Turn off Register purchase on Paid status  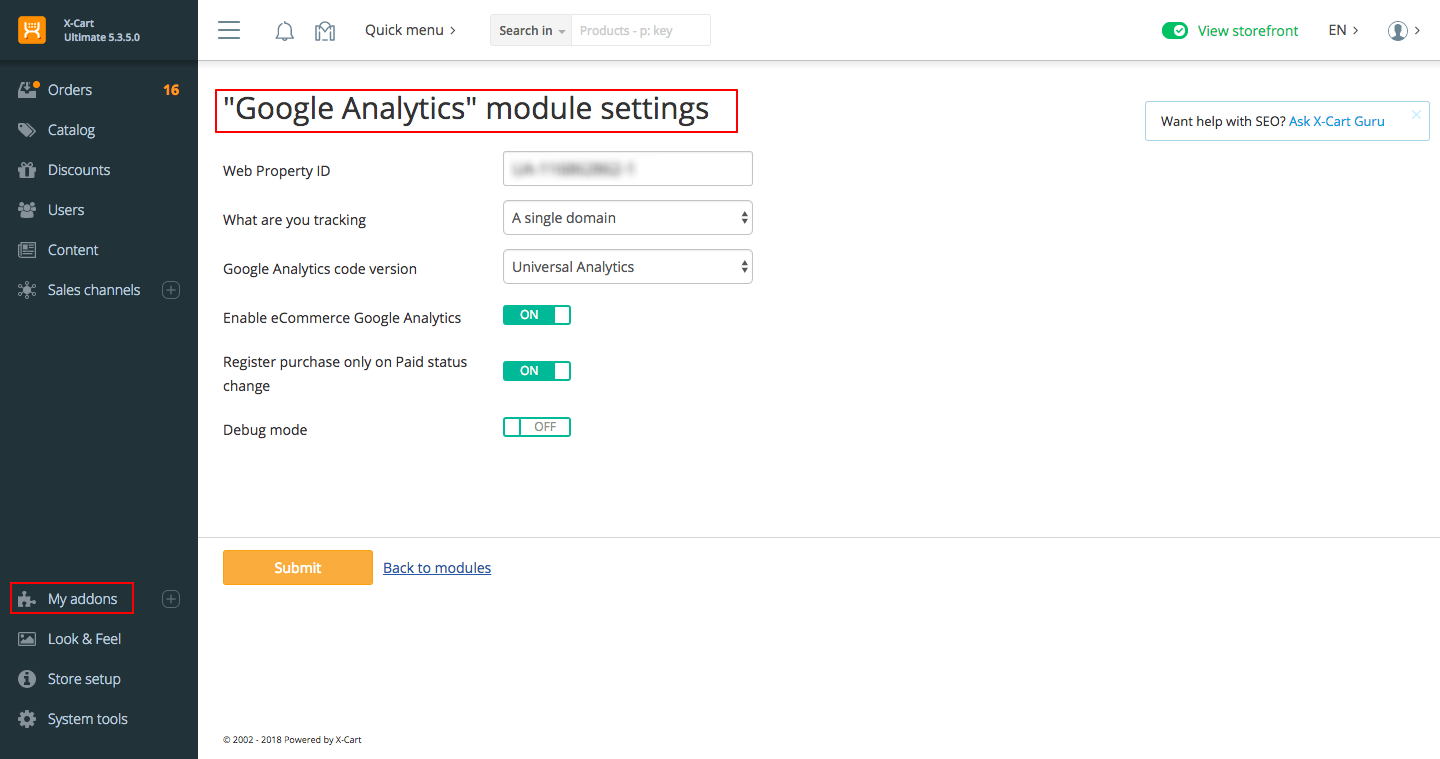click(537, 370)
